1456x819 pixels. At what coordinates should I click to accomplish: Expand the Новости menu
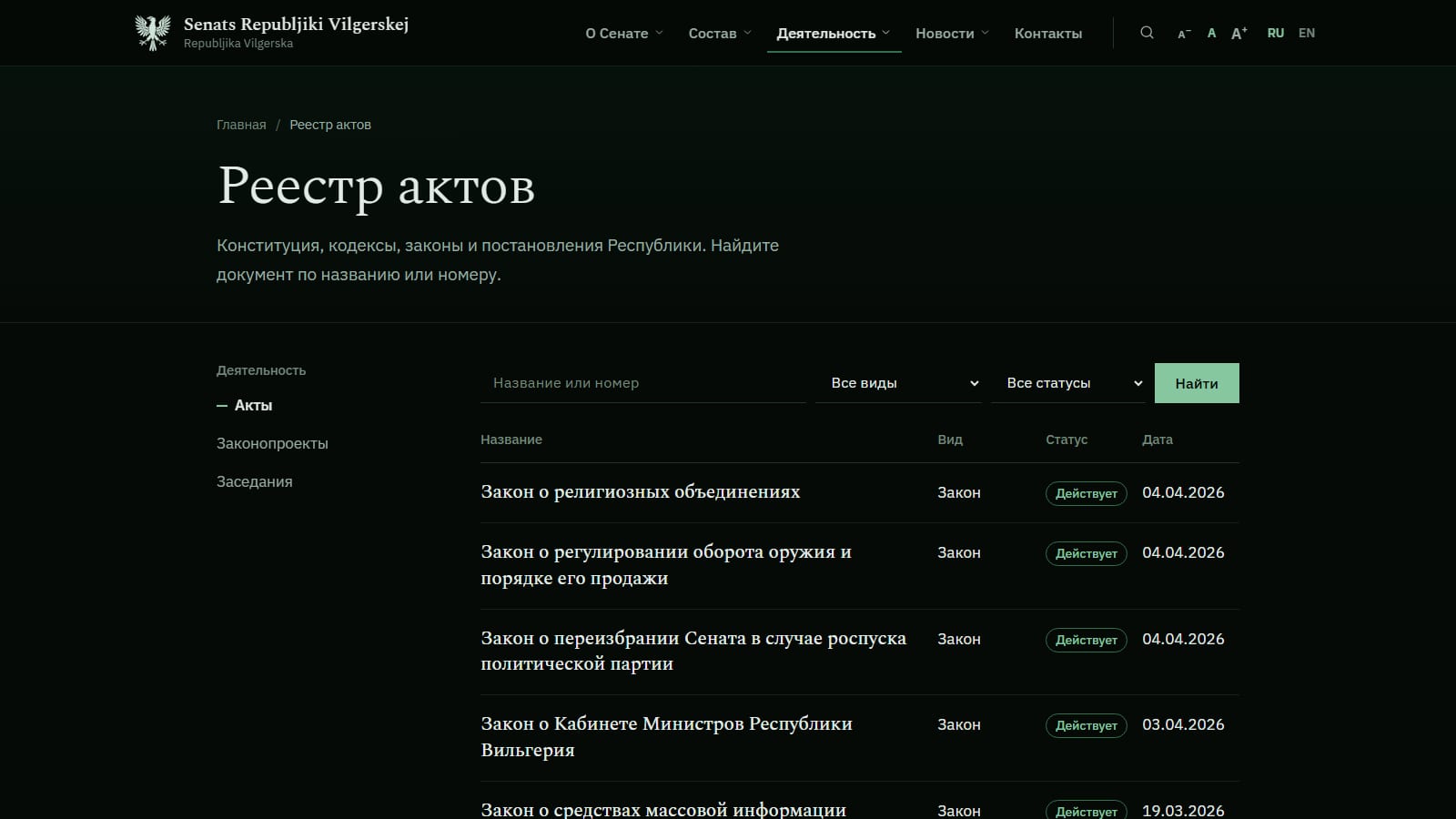(952, 33)
